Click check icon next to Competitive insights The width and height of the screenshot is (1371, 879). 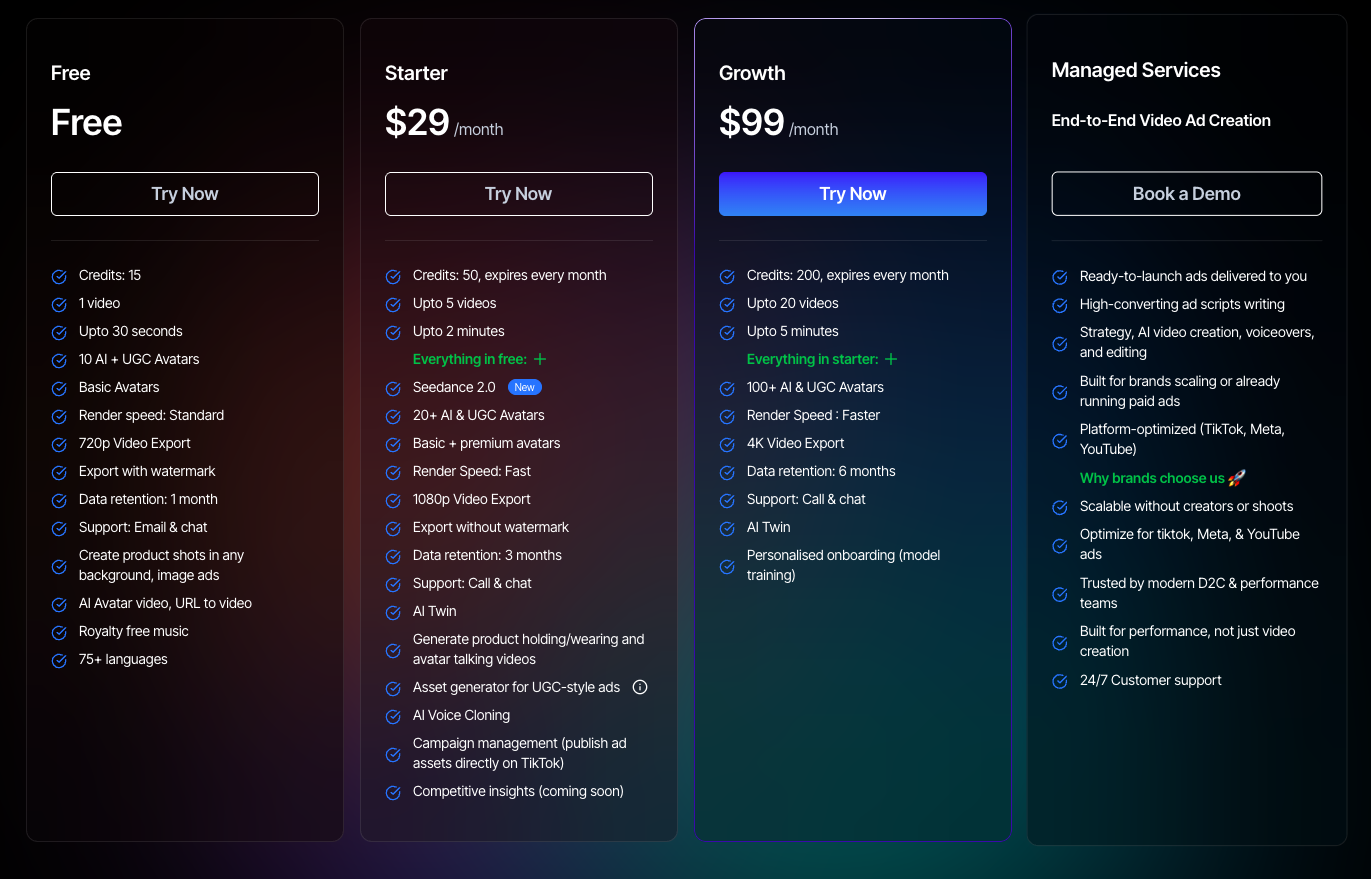tap(393, 792)
